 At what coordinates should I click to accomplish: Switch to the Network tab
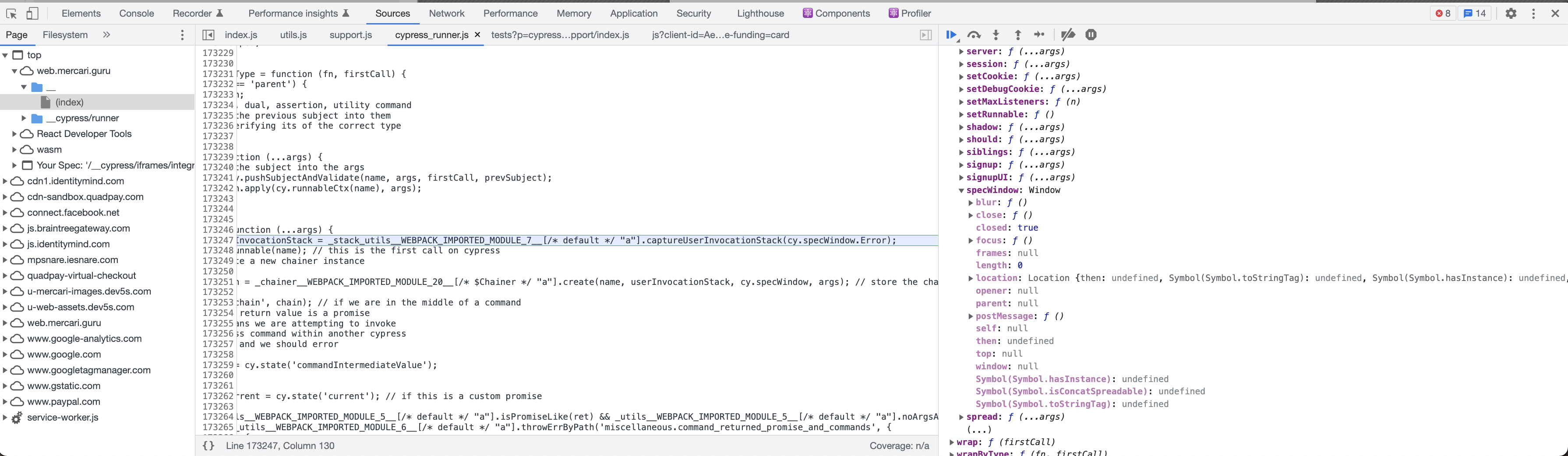point(447,13)
